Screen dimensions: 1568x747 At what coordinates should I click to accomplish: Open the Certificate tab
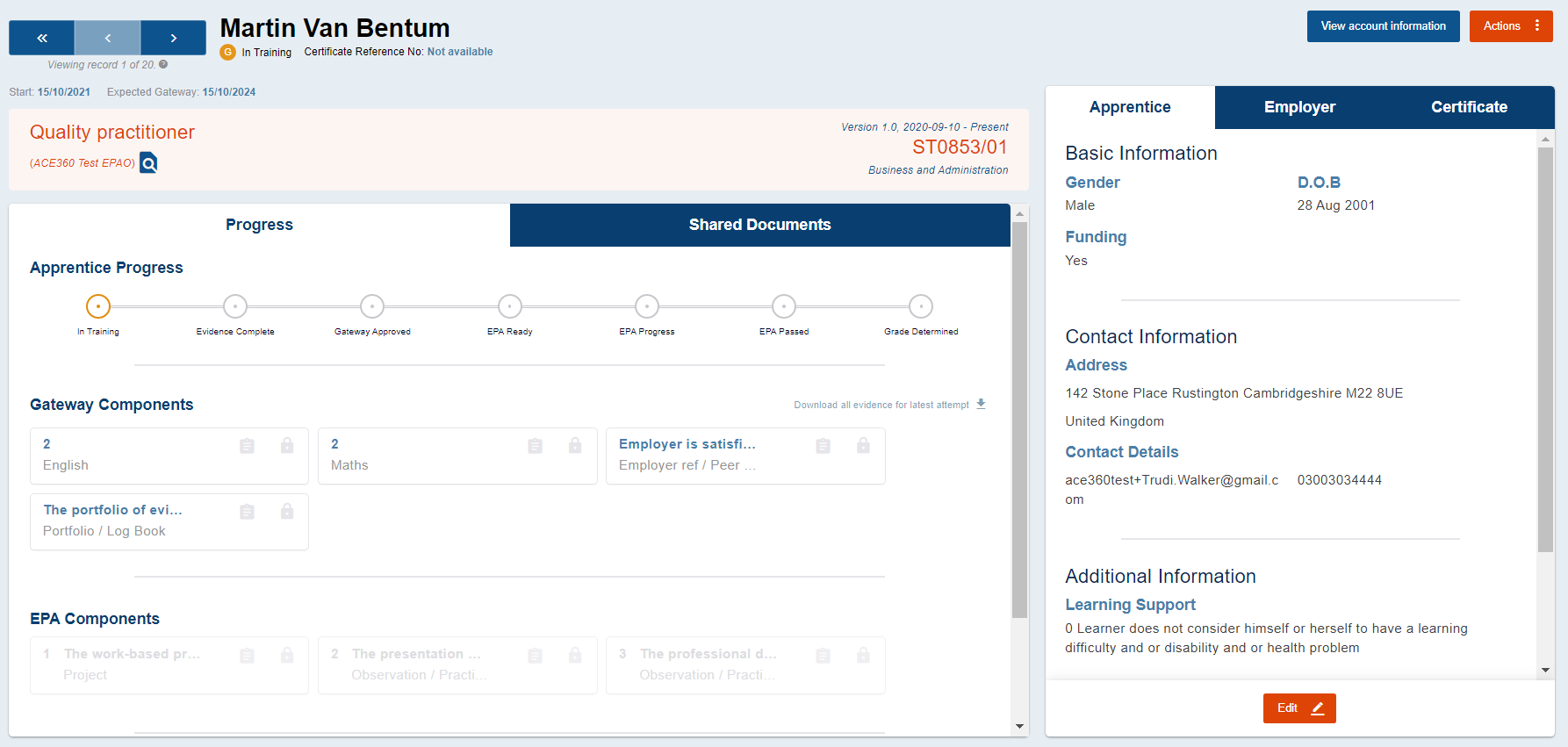point(1469,107)
